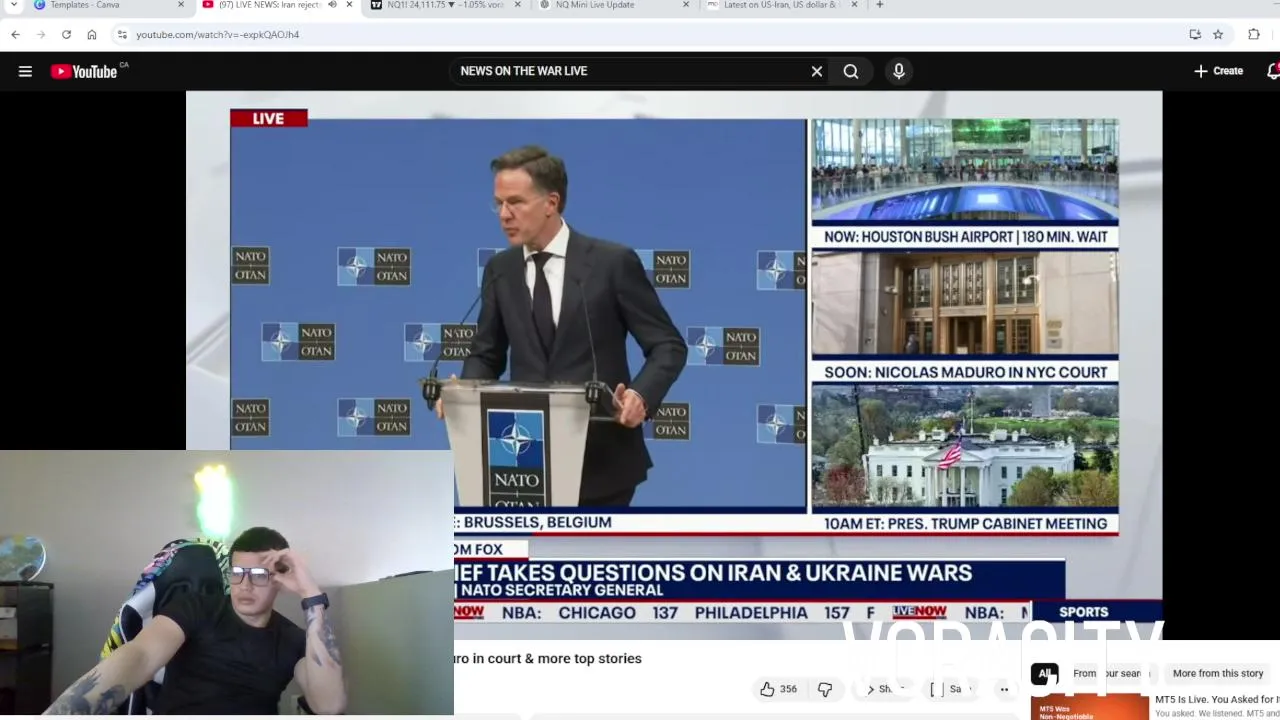Open the Create video menu
1280x720 pixels.
[x=1218, y=71]
